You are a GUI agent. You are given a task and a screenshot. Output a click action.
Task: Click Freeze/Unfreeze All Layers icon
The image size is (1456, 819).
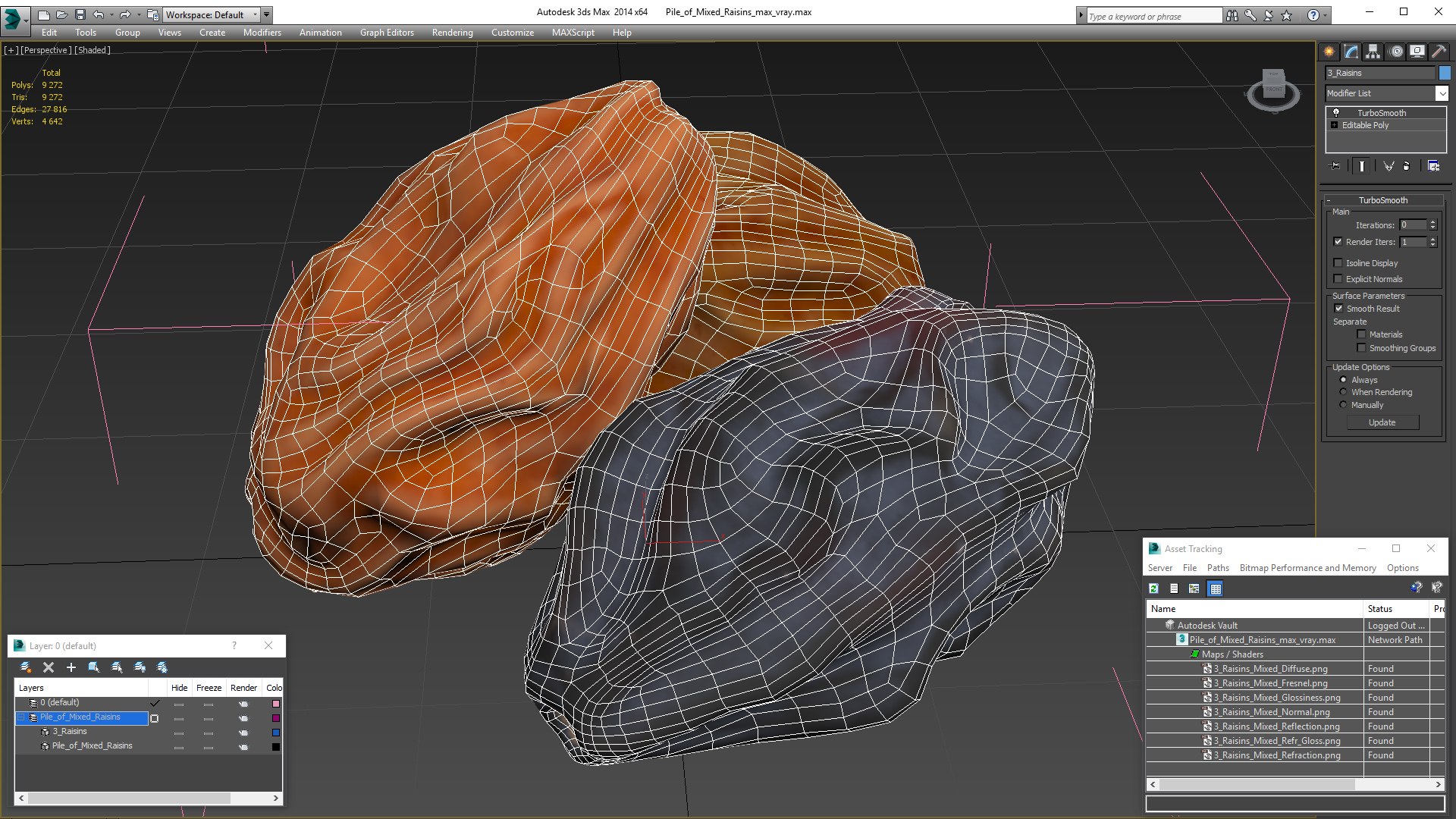(x=162, y=667)
